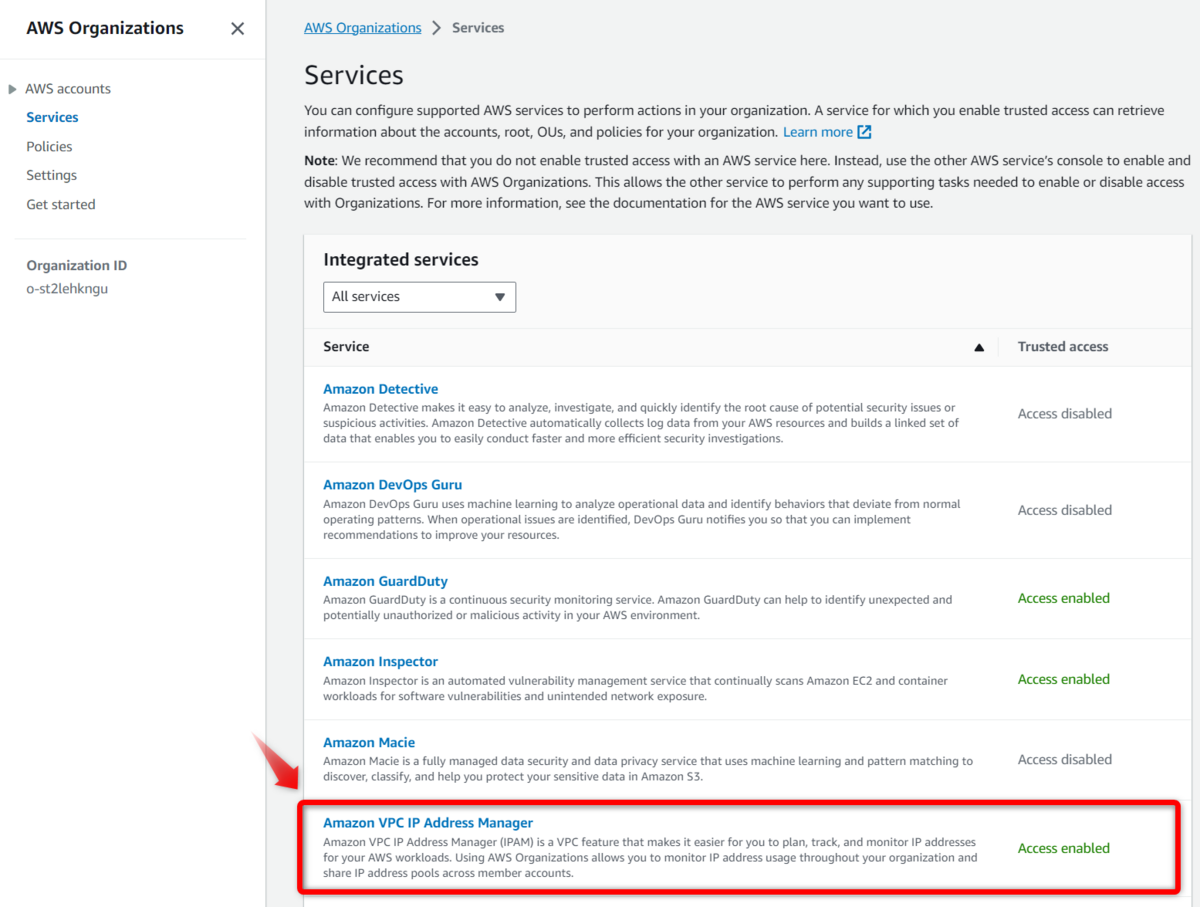Click Access enabled status for GuardDuty
The image size is (1200, 907).
[x=1064, y=598]
